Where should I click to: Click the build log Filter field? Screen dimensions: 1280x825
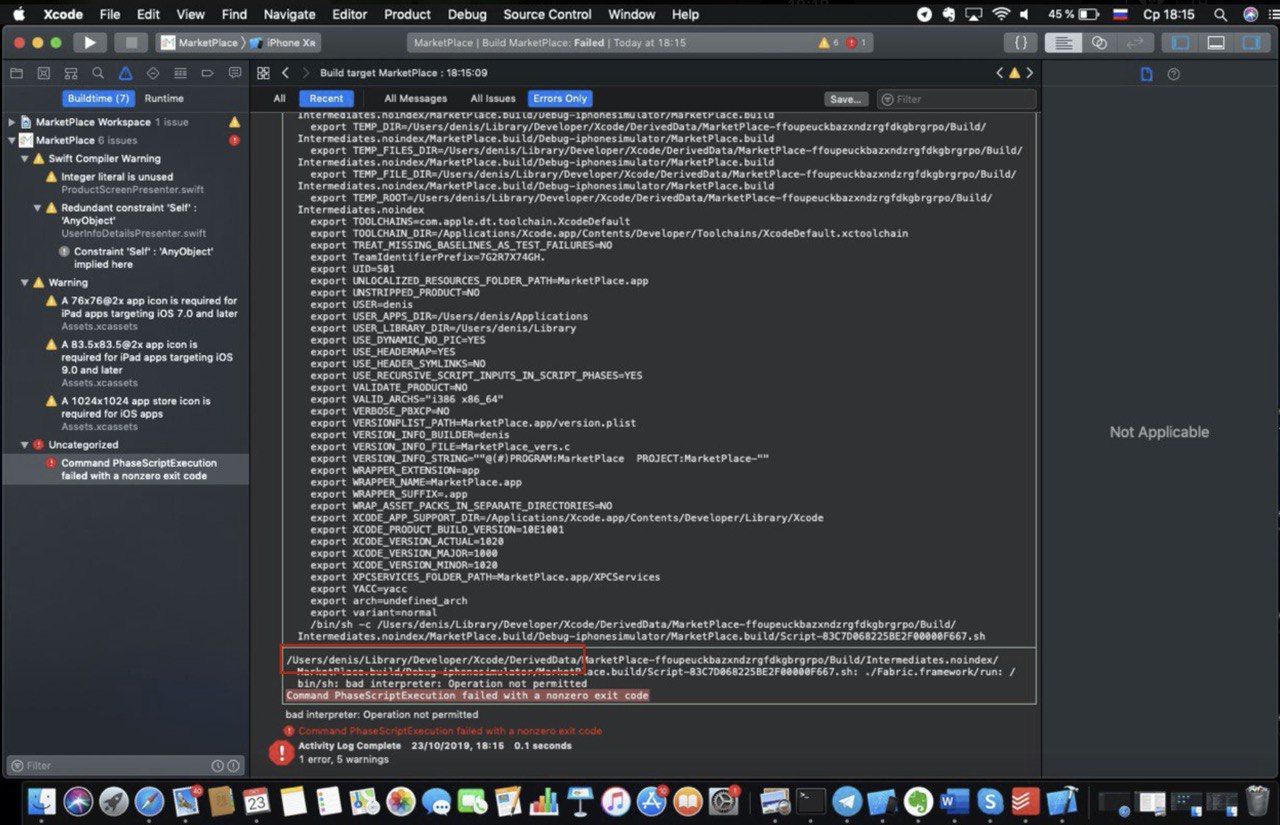pos(957,99)
